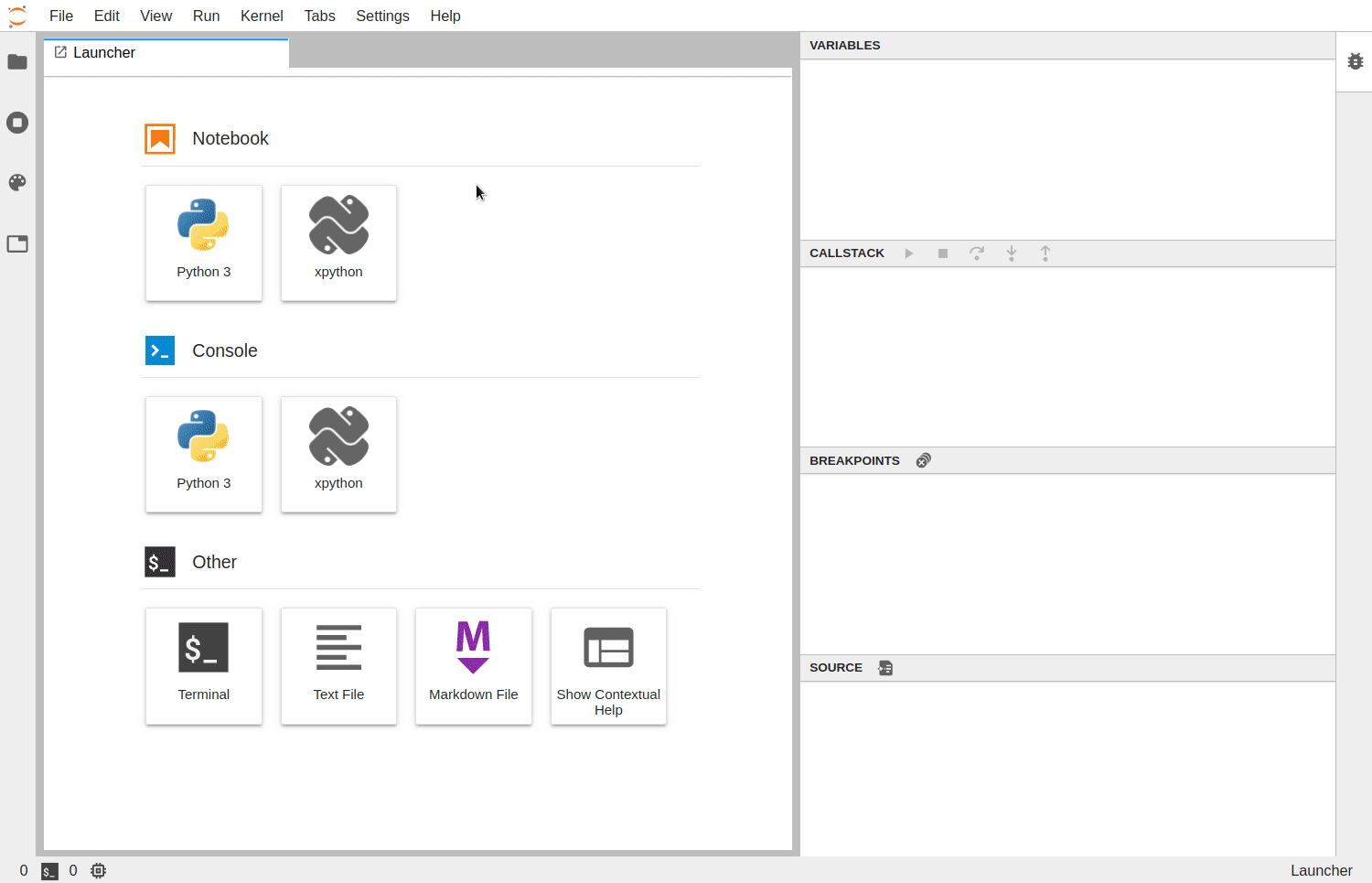Show running terminals and kernels panel
Viewport: 1372px width, 883px height.
click(x=17, y=122)
